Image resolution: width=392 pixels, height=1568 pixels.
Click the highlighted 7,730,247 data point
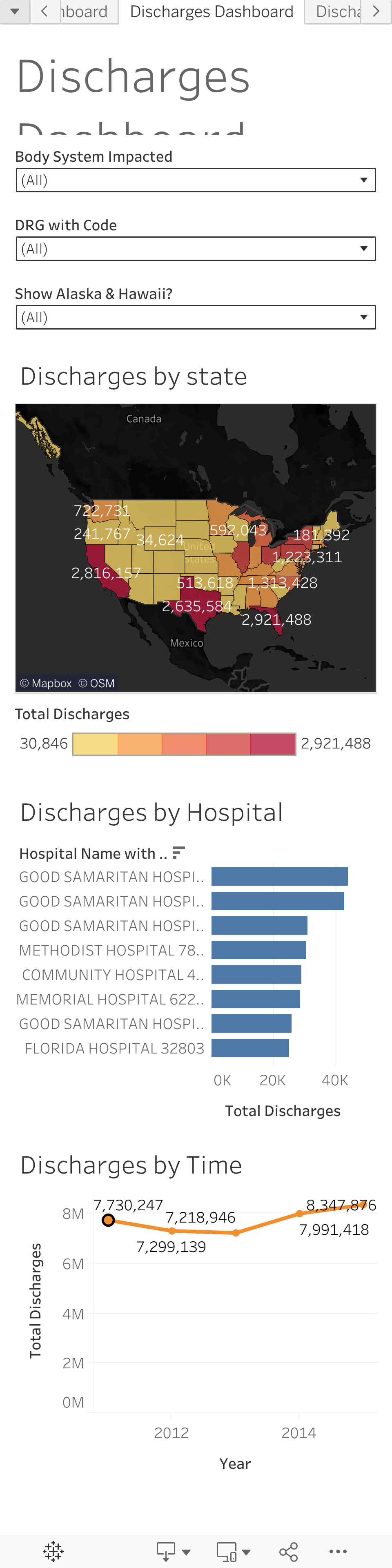[x=108, y=1220]
